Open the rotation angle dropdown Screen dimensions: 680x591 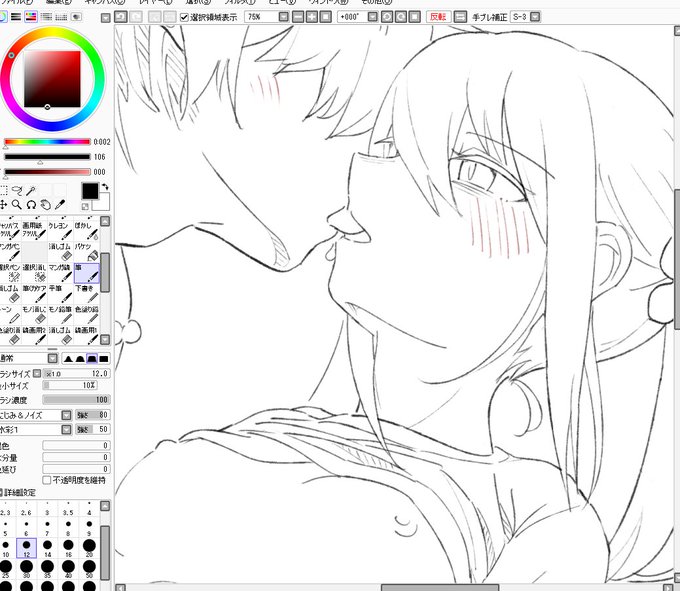372,17
